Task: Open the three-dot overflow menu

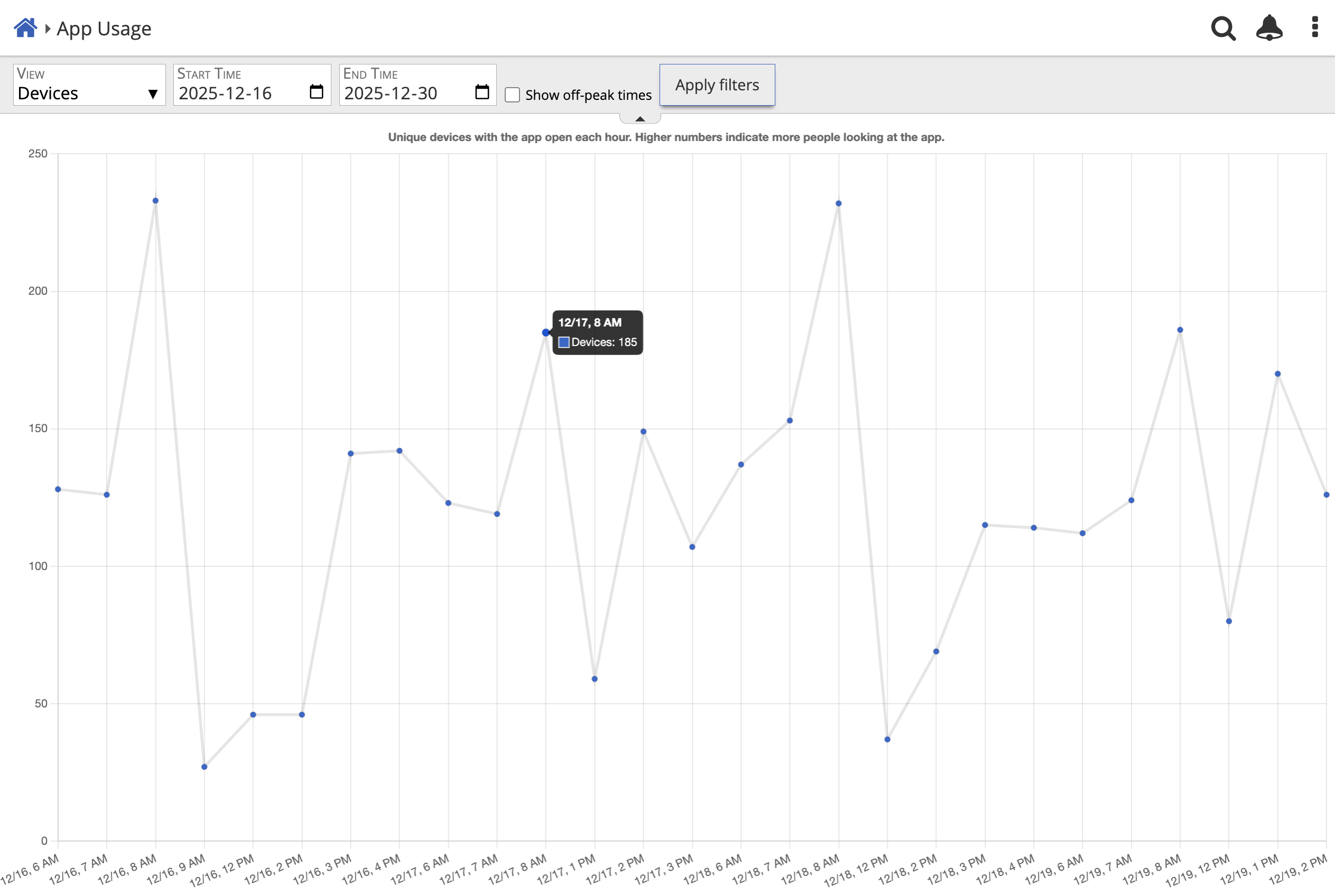Action: click(1314, 27)
